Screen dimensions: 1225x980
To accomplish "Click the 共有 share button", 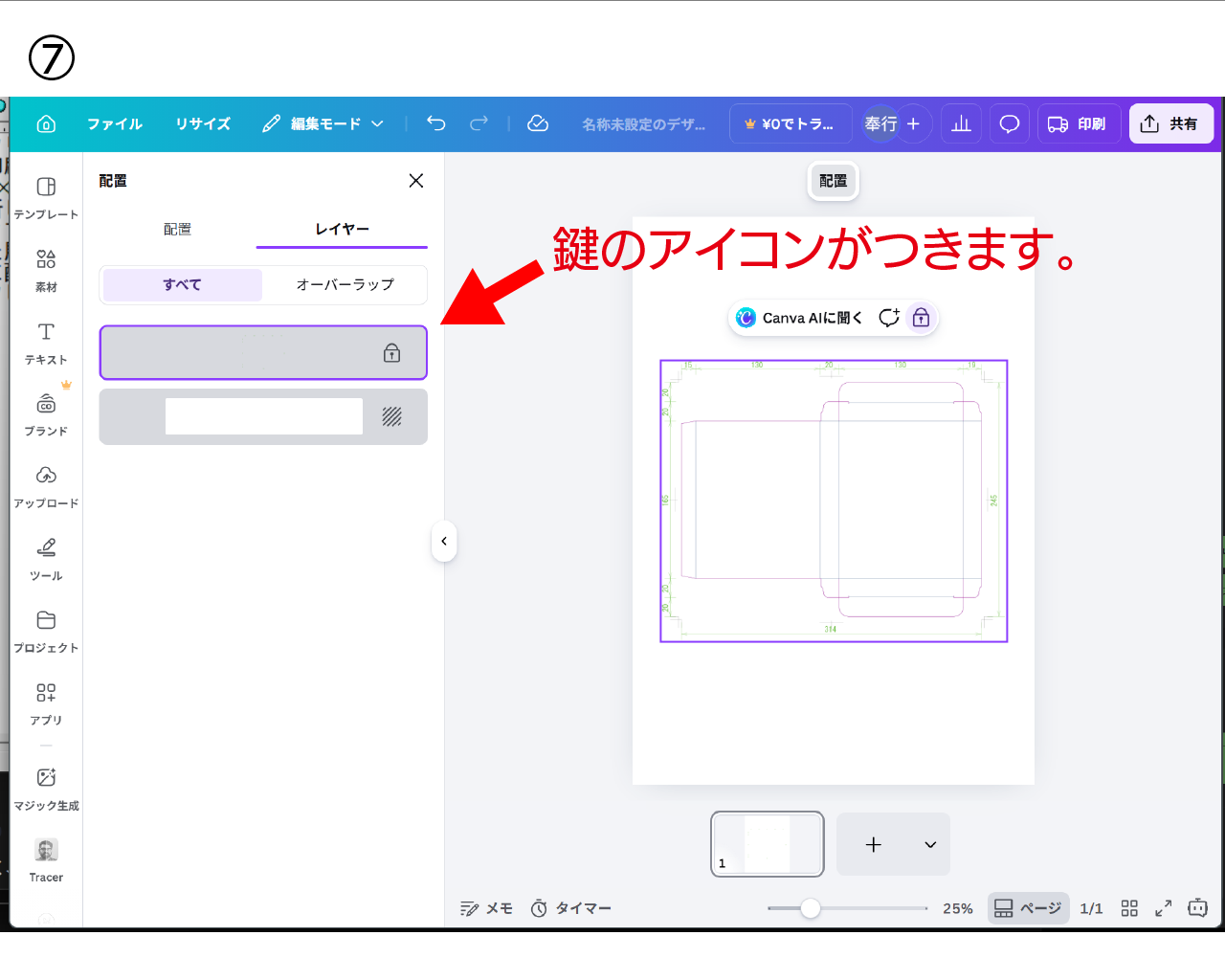I will coord(1170,124).
